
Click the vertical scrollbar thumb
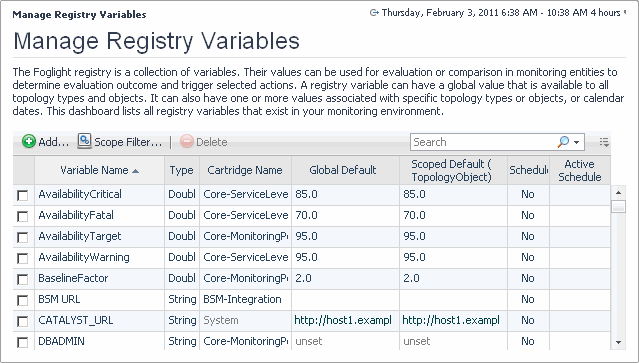[x=618, y=206]
